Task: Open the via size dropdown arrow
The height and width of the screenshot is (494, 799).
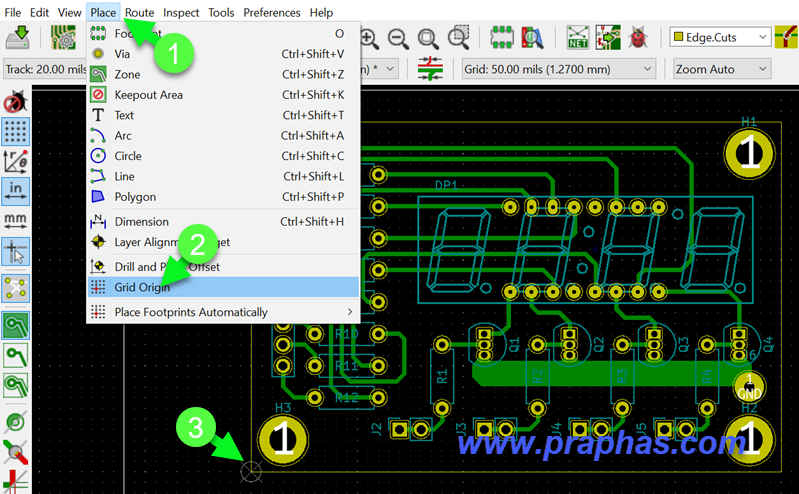Action: [390, 69]
